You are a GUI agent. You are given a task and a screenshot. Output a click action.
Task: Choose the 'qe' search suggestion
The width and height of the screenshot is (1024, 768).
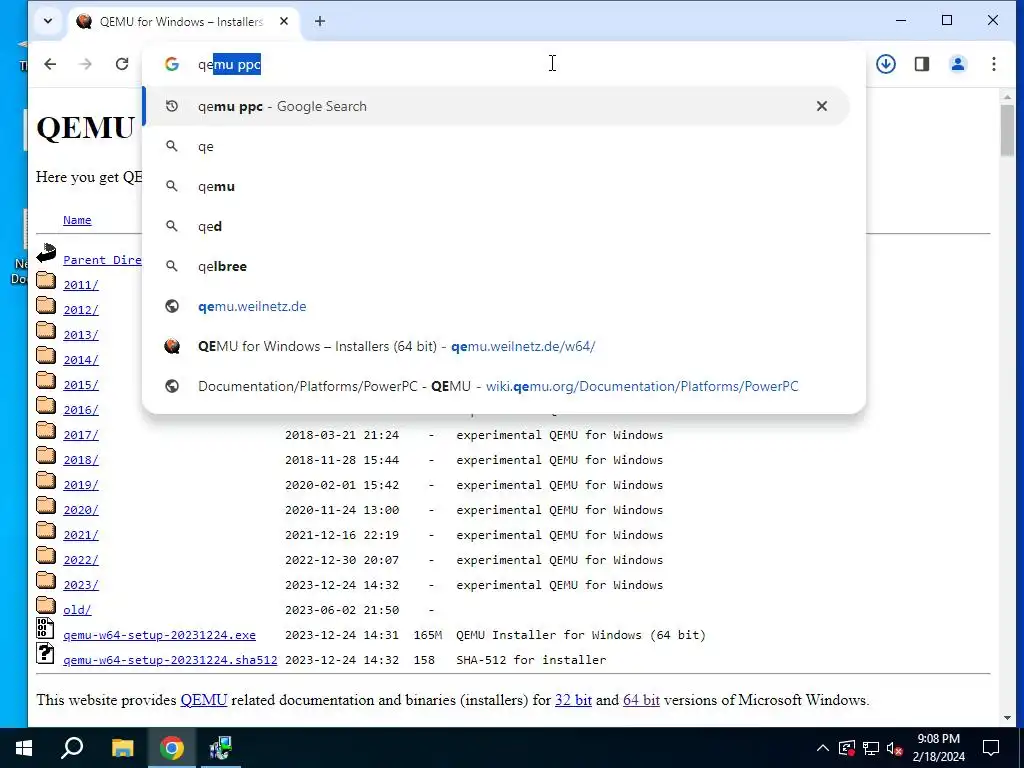(496, 146)
